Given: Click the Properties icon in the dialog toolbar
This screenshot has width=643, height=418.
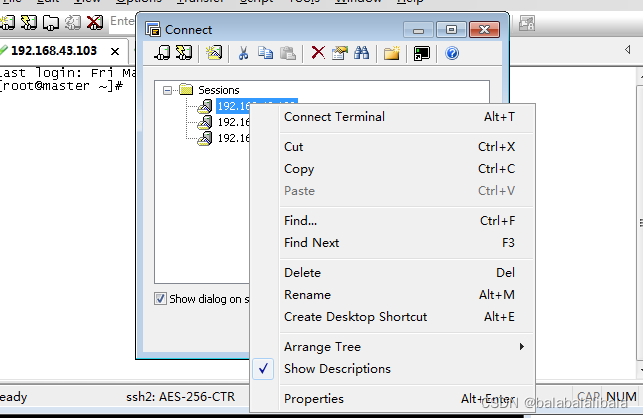Looking at the screenshot, I should pos(340,53).
